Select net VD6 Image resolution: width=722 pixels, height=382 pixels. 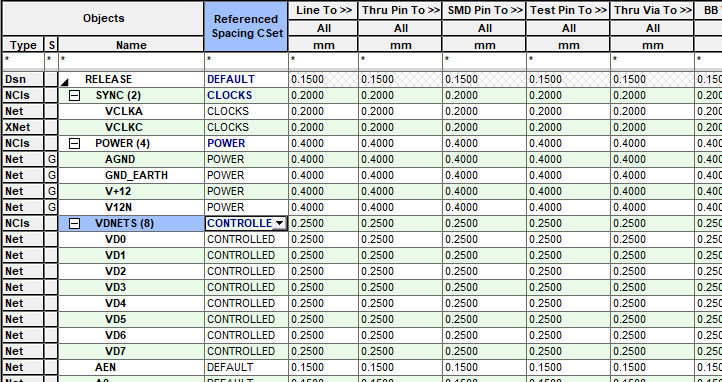click(x=115, y=336)
